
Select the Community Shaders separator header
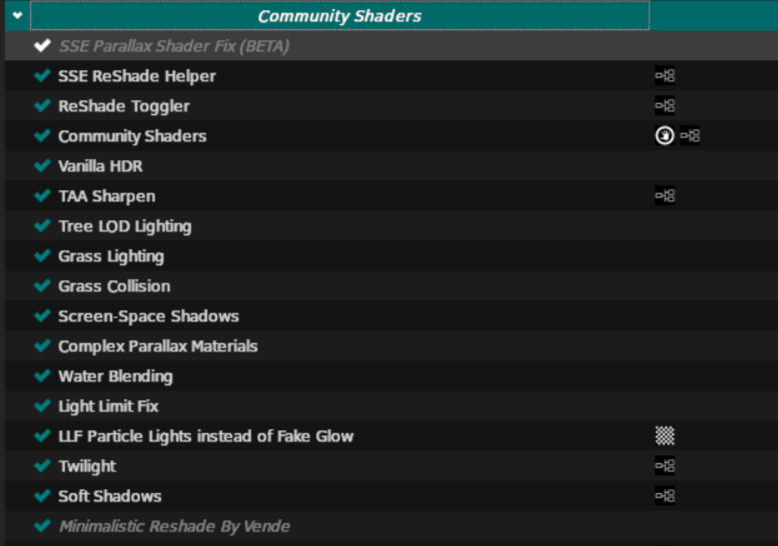pos(340,16)
